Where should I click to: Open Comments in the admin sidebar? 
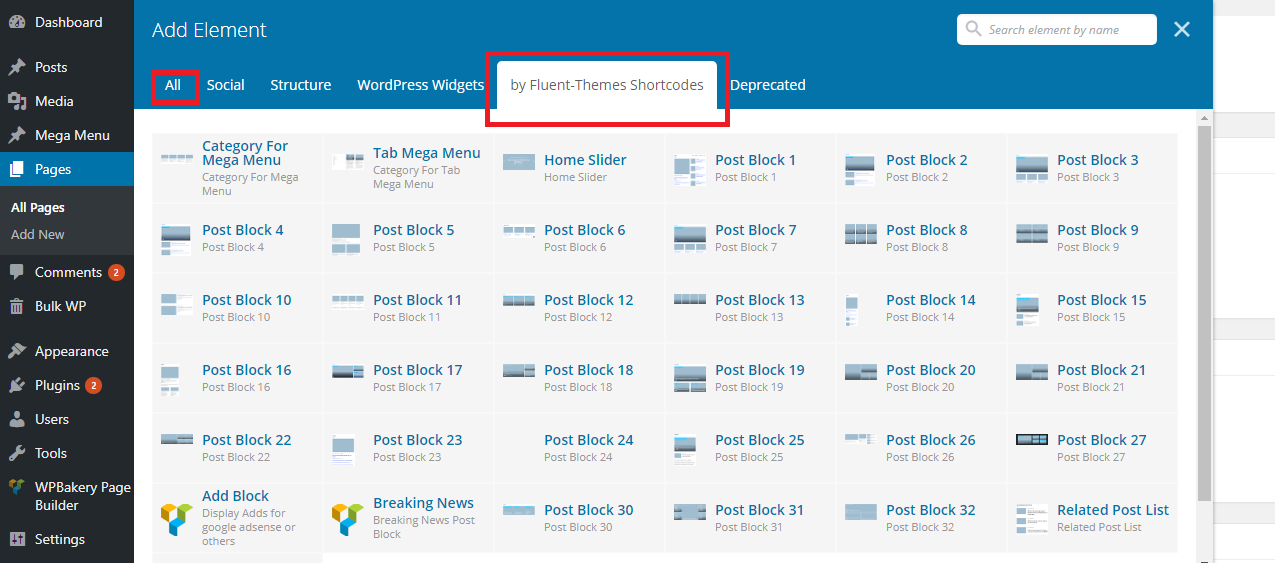(68, 272)
